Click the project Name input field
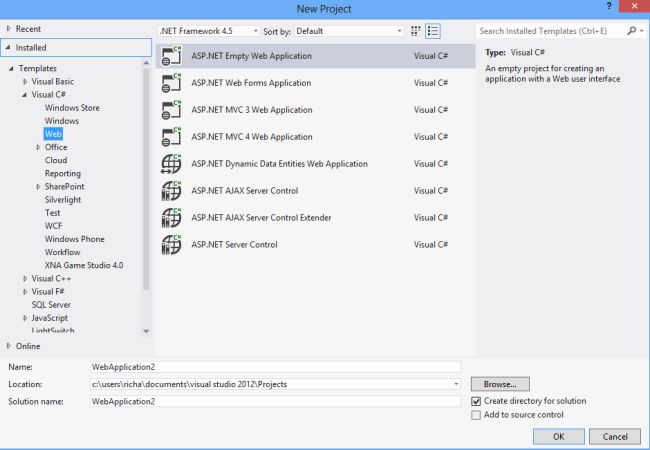Image resolution: width=650 pixels, height=450 pixels. tap(275, 367)
